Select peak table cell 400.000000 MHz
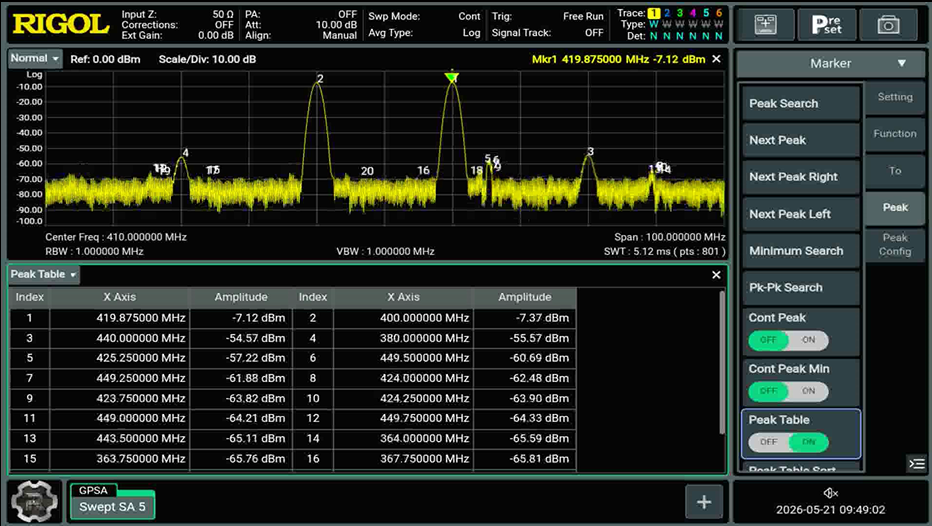This screenshot has height=526, width=932. tap(403, 318)
